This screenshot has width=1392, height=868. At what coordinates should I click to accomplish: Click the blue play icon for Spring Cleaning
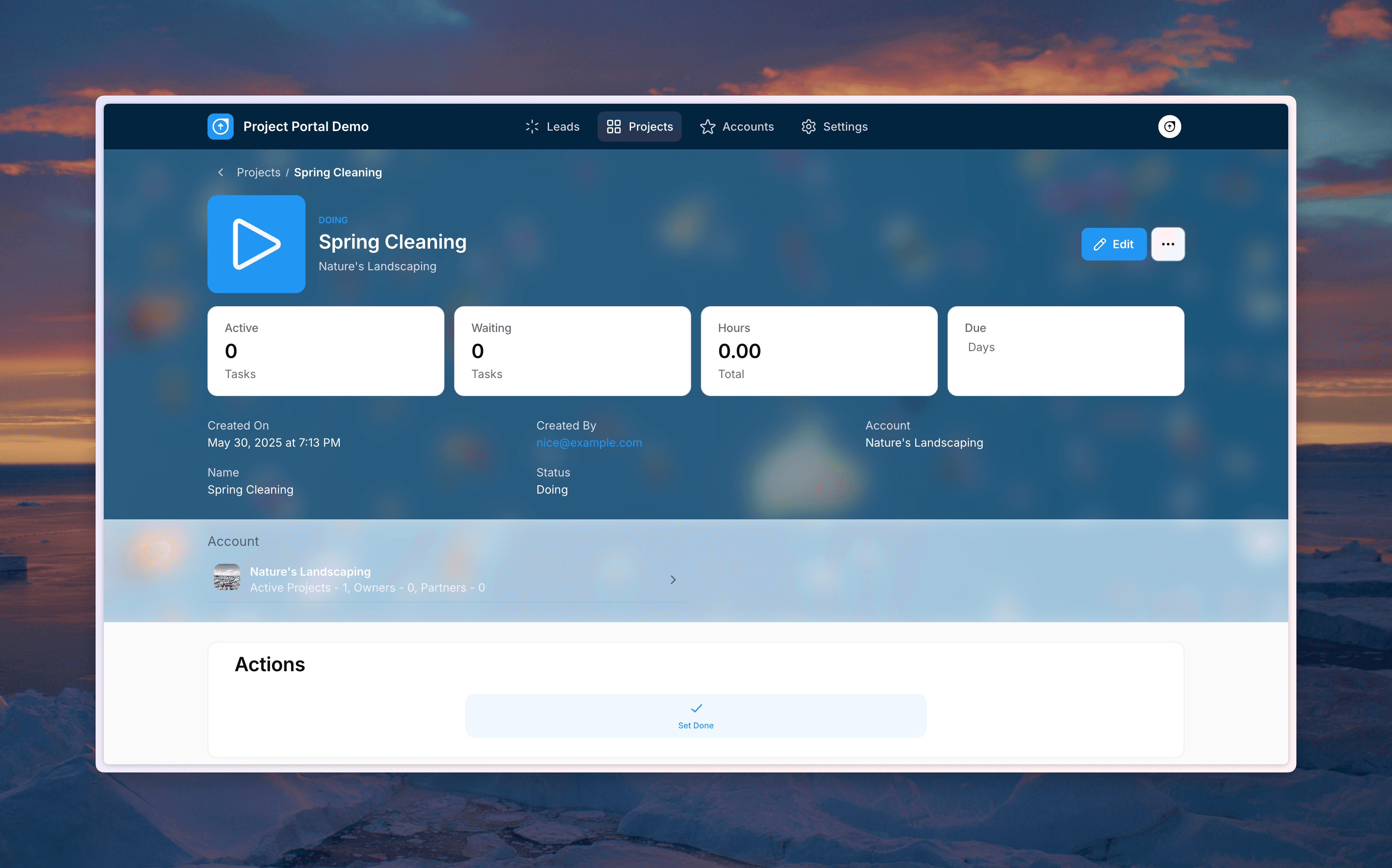pos(256,244)
